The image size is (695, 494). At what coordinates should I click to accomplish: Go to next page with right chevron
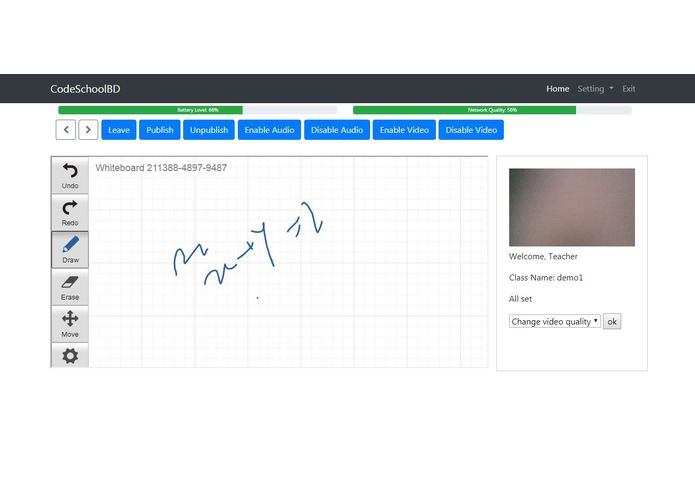click(x=88, y=130)
